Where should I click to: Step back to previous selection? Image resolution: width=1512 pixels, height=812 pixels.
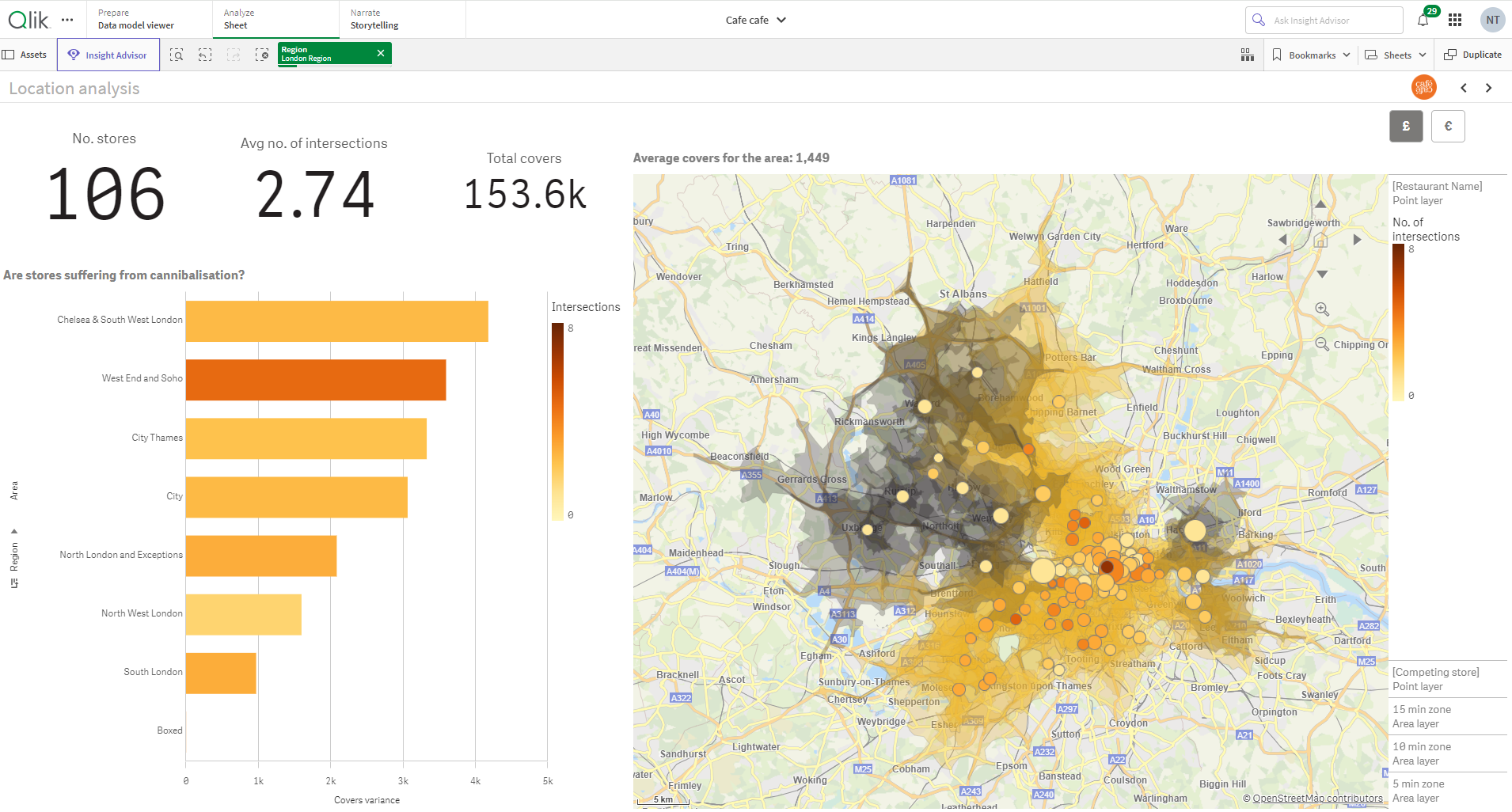click(205, 54)
